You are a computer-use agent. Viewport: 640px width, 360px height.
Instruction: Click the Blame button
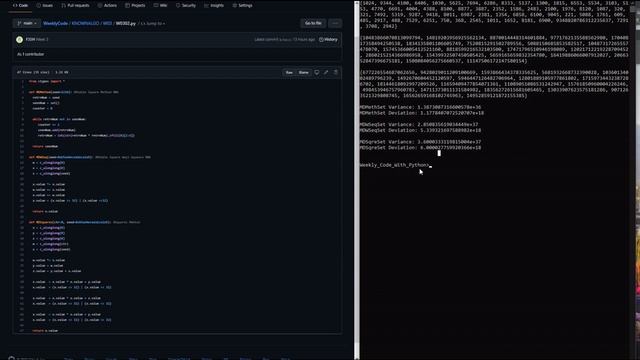tap(304, 72)
